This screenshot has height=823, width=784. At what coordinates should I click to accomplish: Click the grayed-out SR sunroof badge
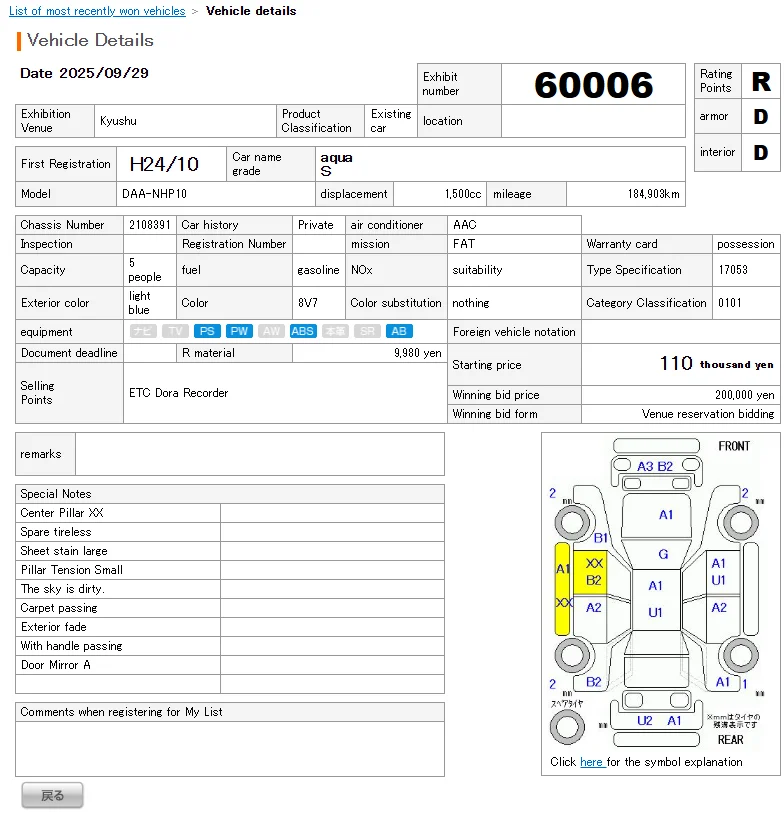(367, 331)
